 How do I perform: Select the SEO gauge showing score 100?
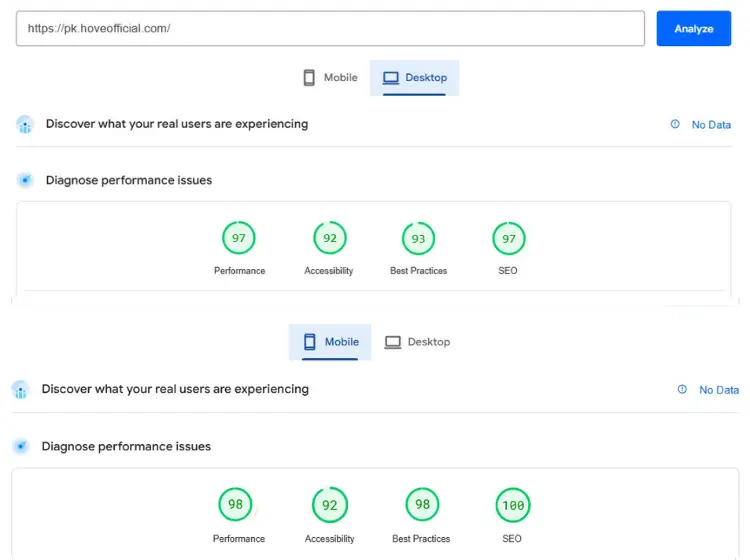[513, 505]
